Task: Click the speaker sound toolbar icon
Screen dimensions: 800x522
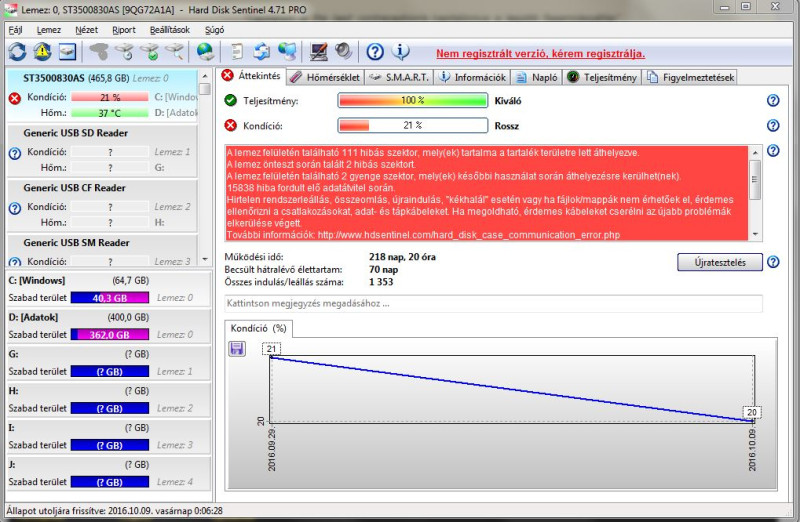Action: pyautogui.click(x=343, y=51)
